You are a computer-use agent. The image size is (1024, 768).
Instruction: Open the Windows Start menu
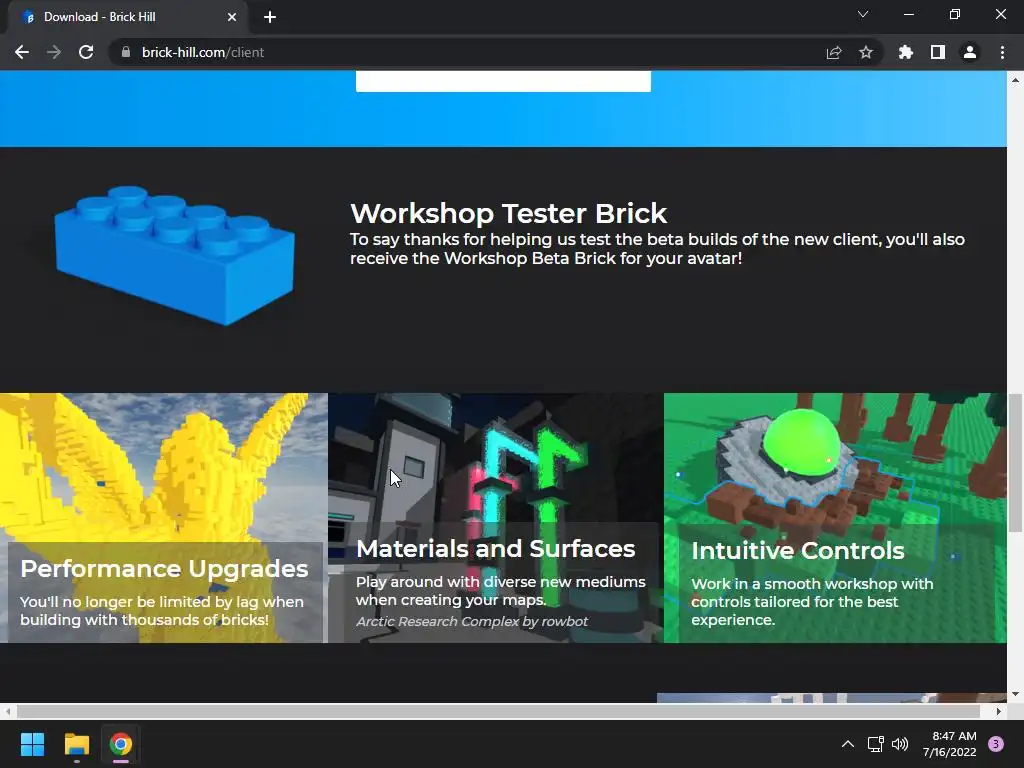coord(32,744)
